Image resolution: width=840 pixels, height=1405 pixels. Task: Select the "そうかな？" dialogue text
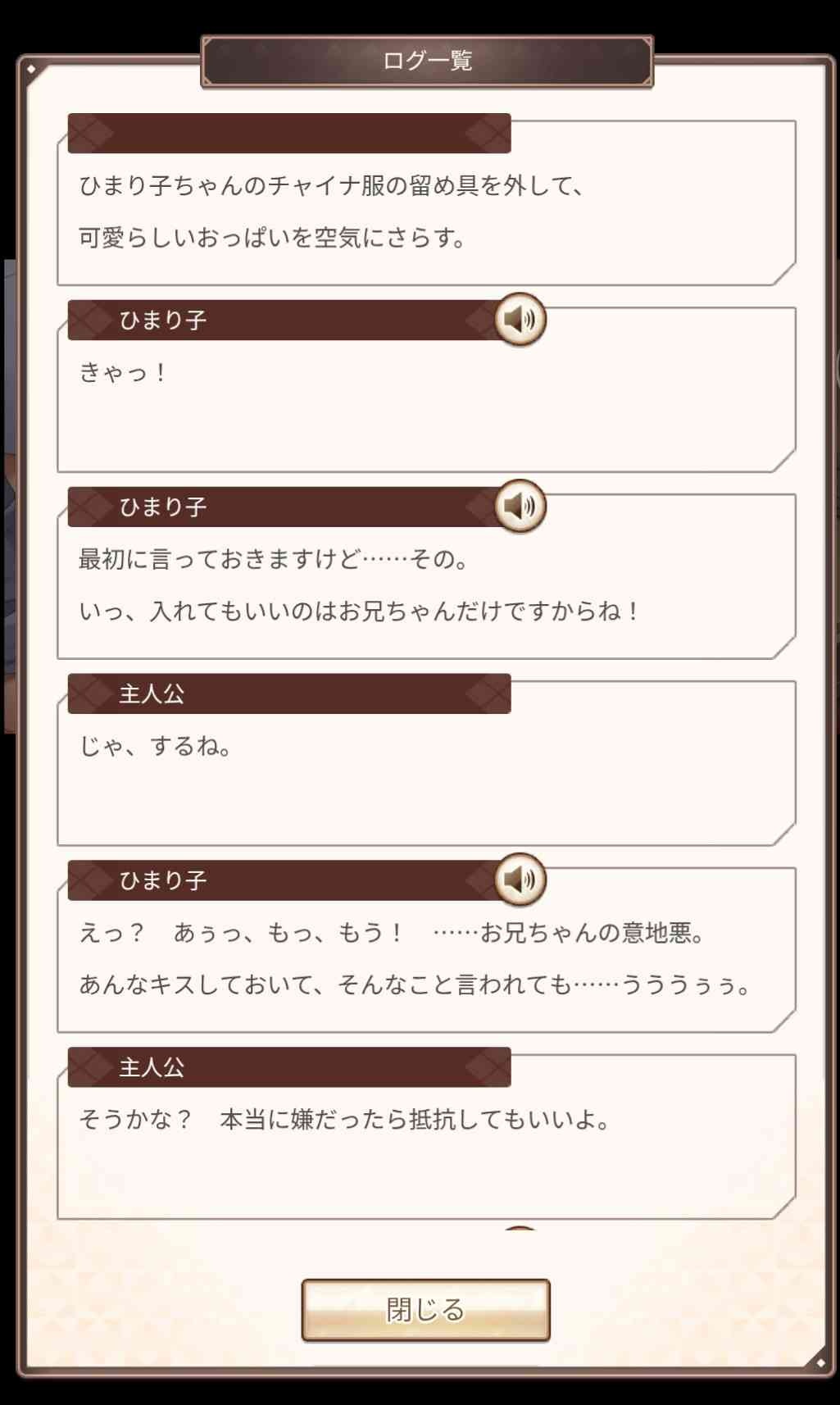(344, 1120)
